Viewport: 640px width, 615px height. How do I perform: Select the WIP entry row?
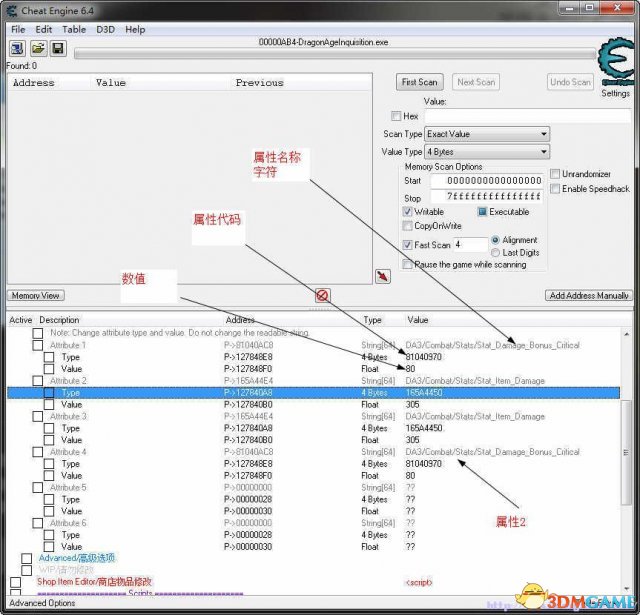coord(313,570)
